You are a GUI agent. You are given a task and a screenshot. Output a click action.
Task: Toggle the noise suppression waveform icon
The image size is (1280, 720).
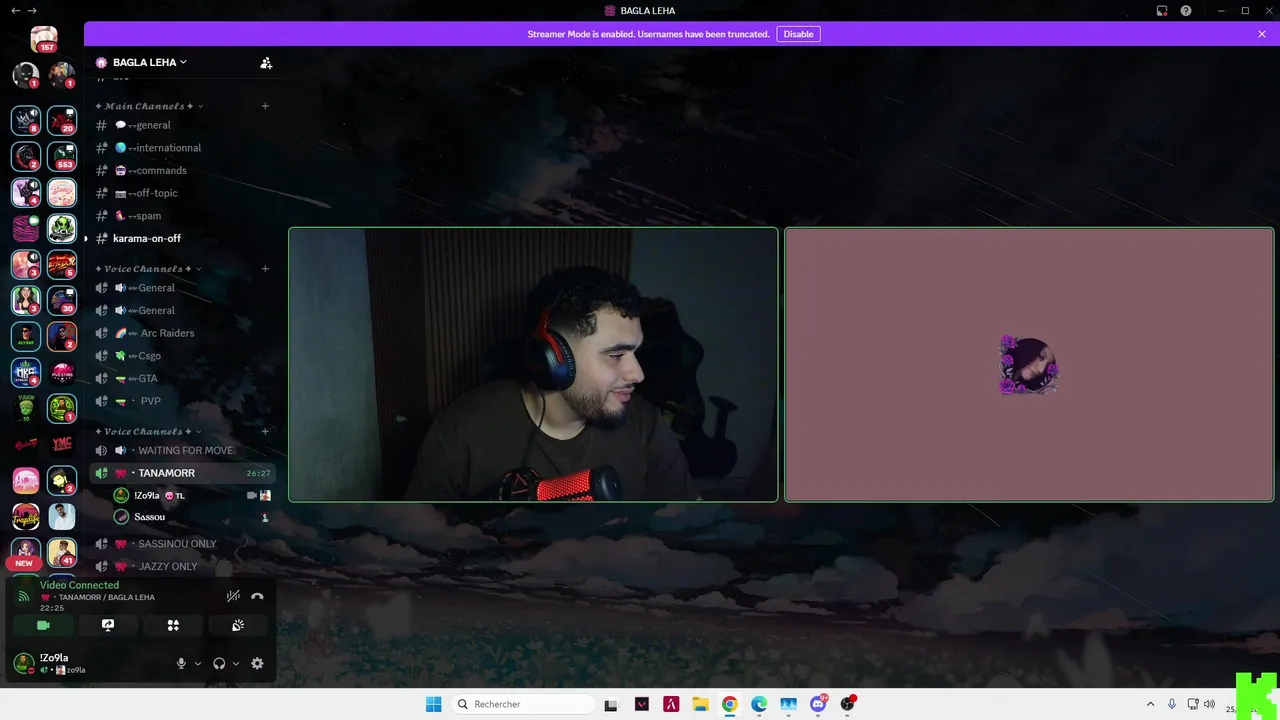click(233, 596)
